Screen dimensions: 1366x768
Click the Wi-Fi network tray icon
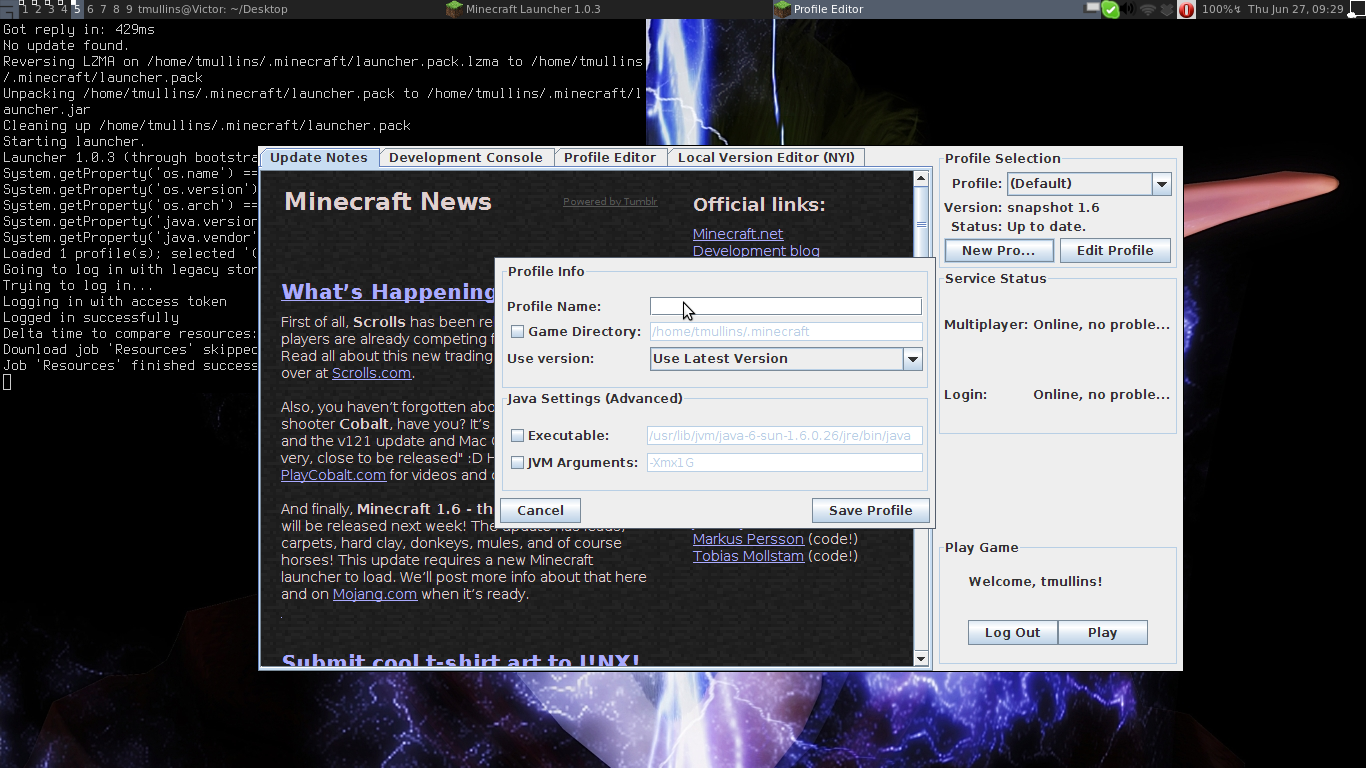pos(1147,9)
